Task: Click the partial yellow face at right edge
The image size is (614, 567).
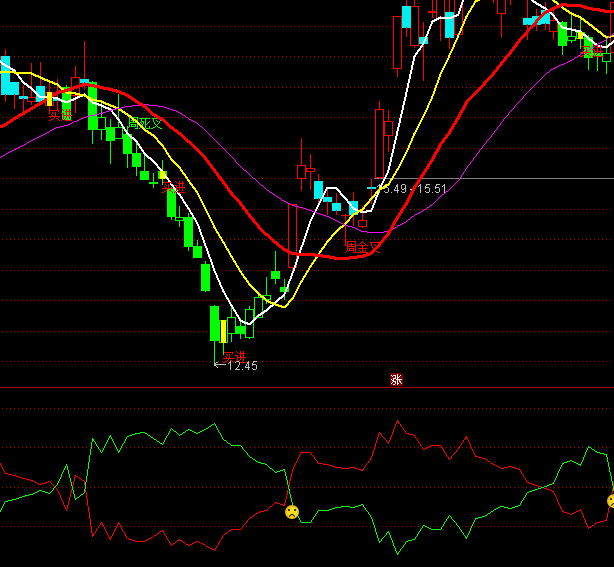Action: tap(611, 500)
